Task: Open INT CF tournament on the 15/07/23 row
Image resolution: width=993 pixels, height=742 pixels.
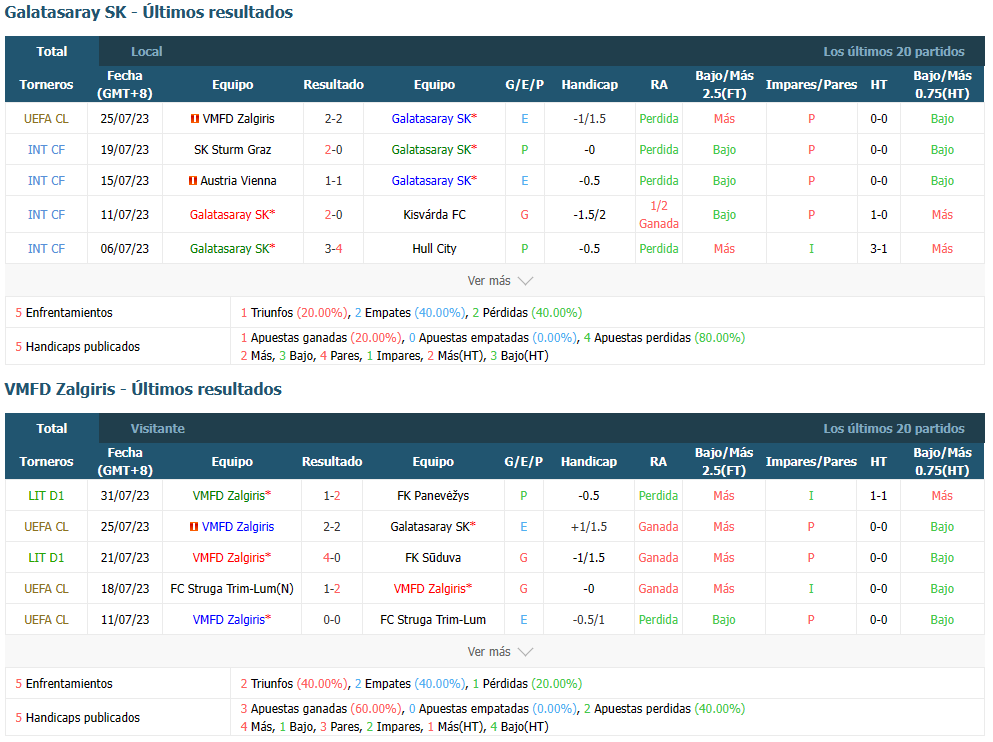Action: coord(46,181)
